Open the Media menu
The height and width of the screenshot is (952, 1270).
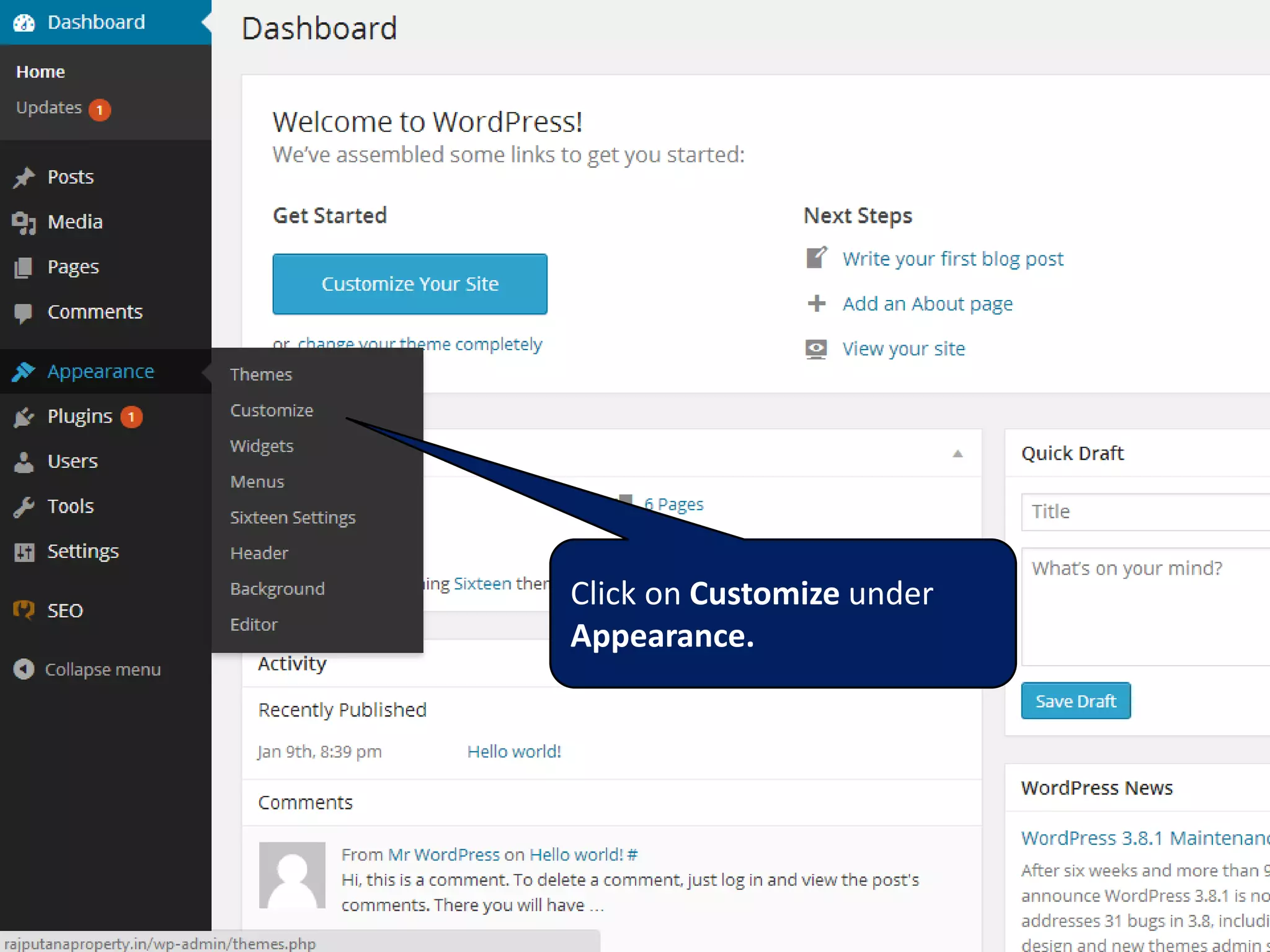click(x=75, y=222)
